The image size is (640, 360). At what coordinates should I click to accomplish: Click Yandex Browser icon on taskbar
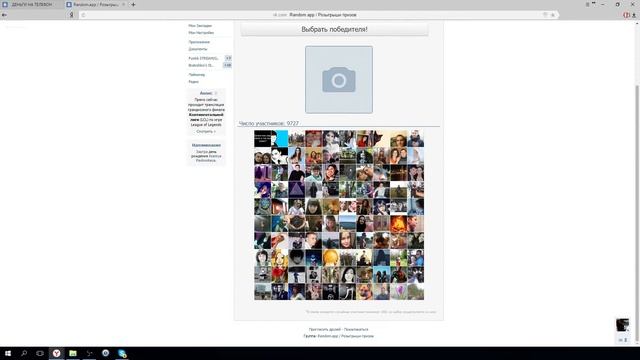click(56, 353)
